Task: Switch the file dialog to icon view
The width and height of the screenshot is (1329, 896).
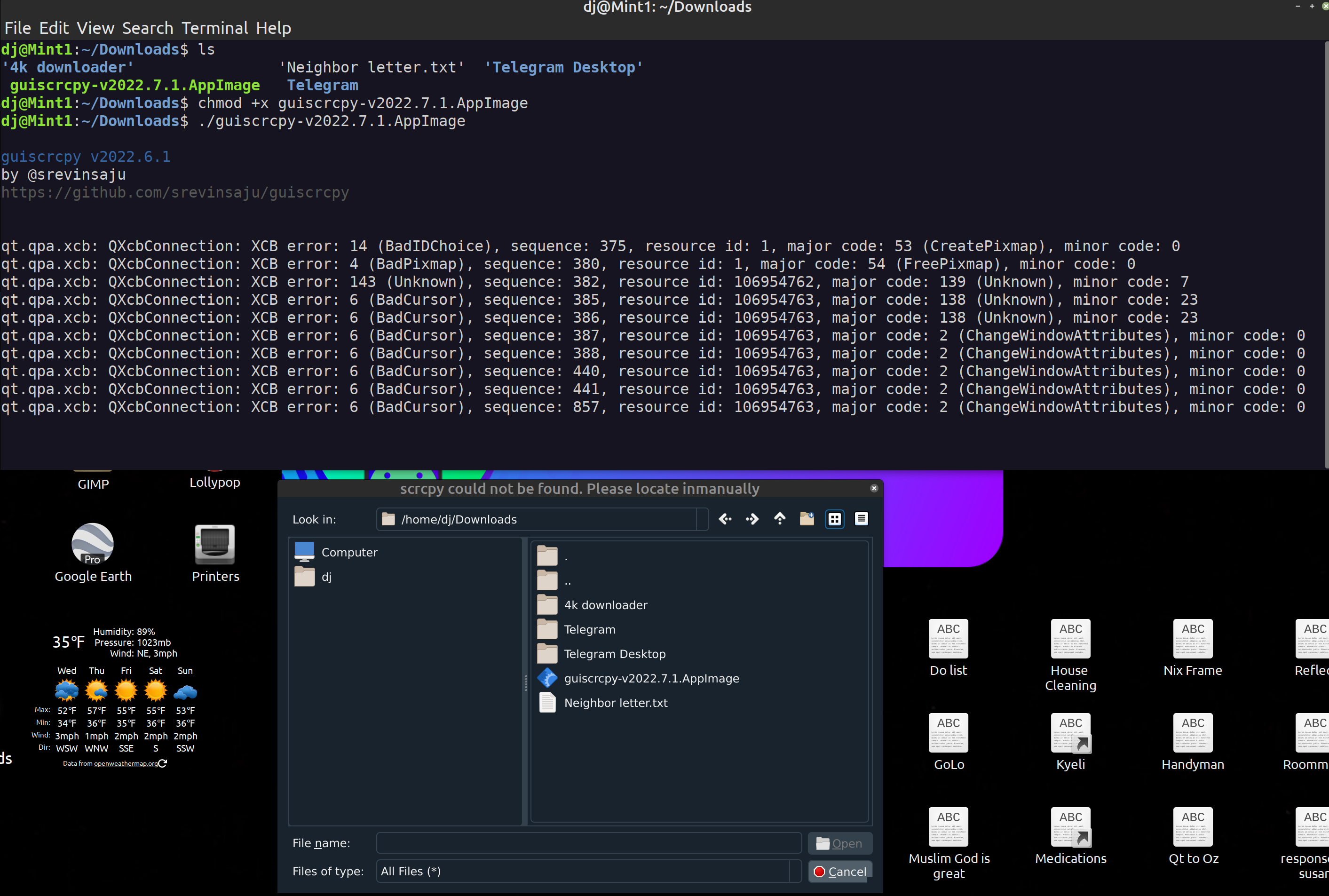Action: (834, 519)
